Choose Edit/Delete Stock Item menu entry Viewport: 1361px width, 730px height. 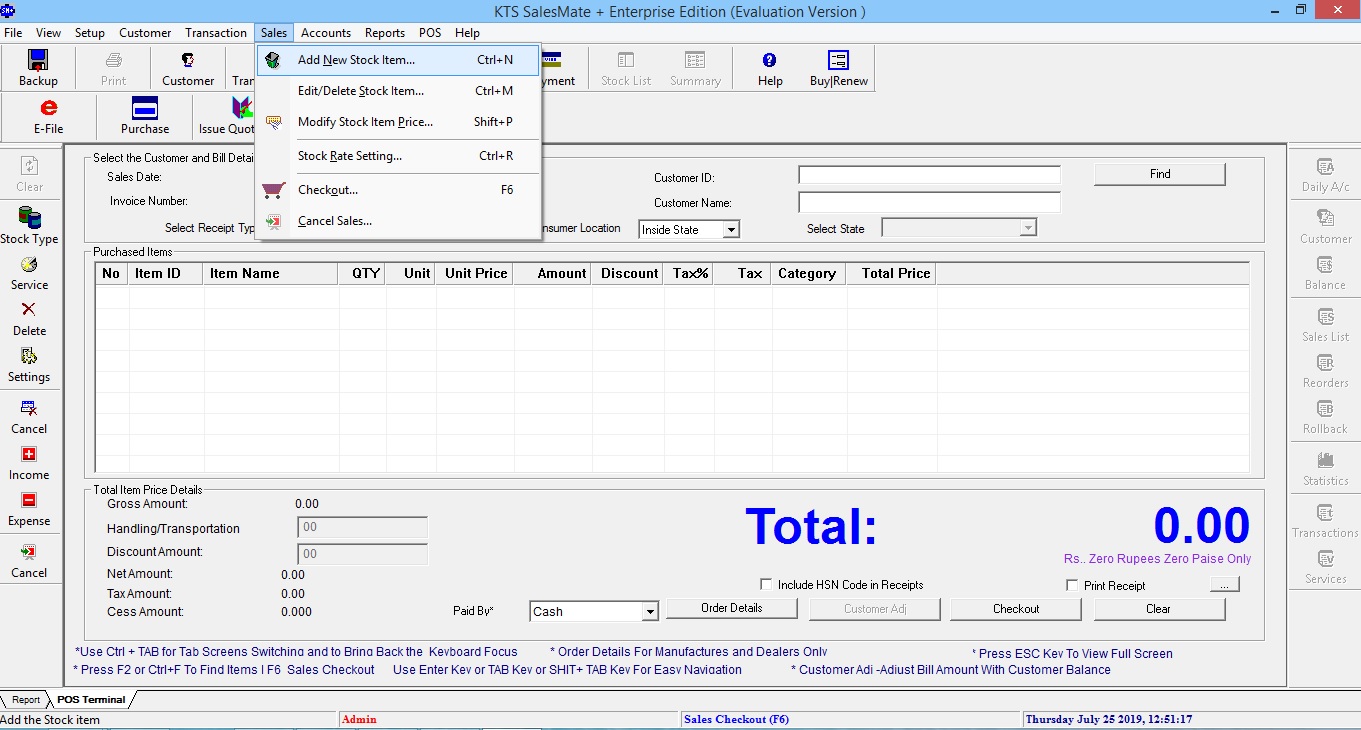click(x=399, y=91)
